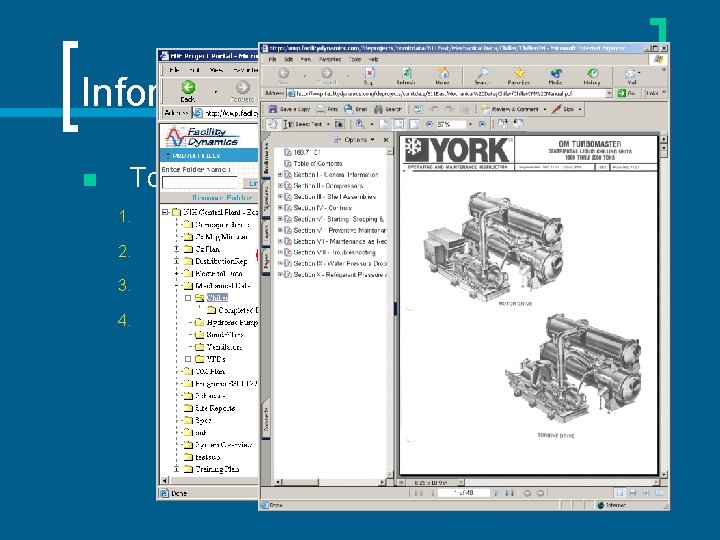Expand Section II - Compressors bookmark
Image resolution: width=720 pixels, height=540 pixels.
click(x=280, y=186)
